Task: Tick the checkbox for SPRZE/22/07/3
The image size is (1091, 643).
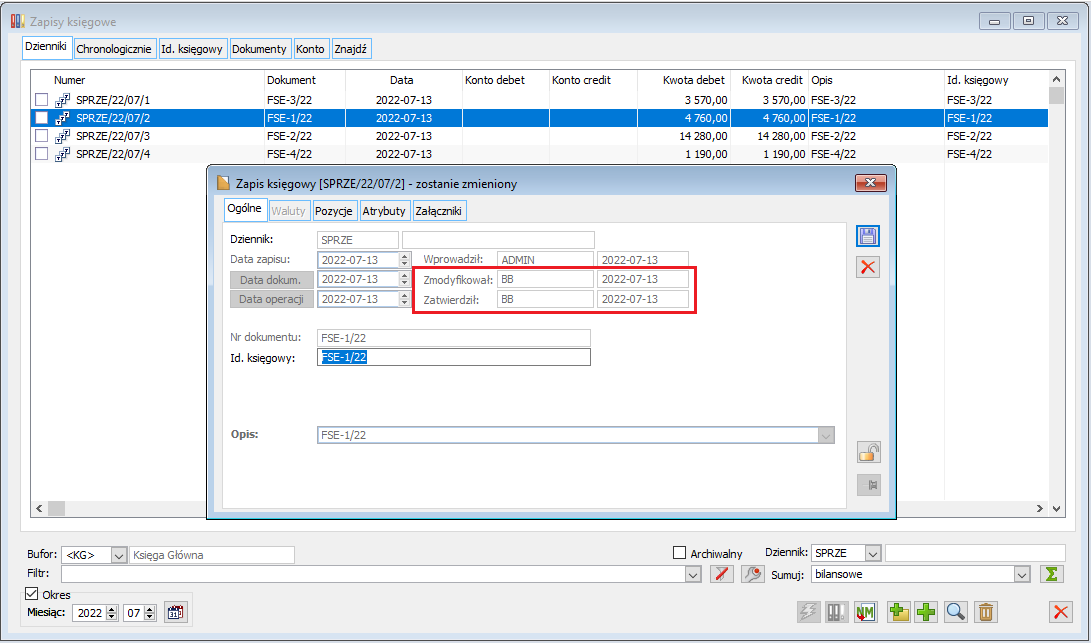Action: [x=42, y=136]
